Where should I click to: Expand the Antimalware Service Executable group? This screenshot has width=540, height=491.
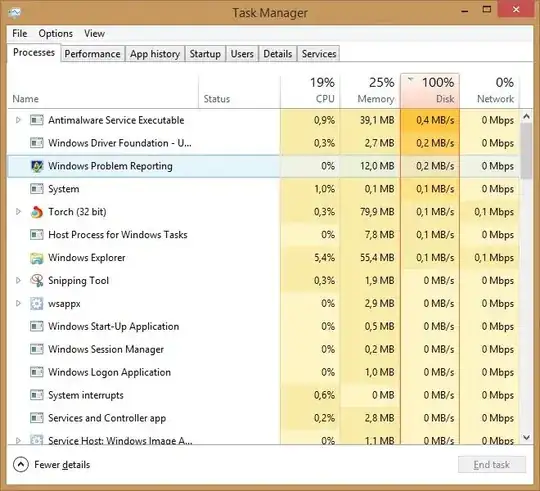coord(18,120)
